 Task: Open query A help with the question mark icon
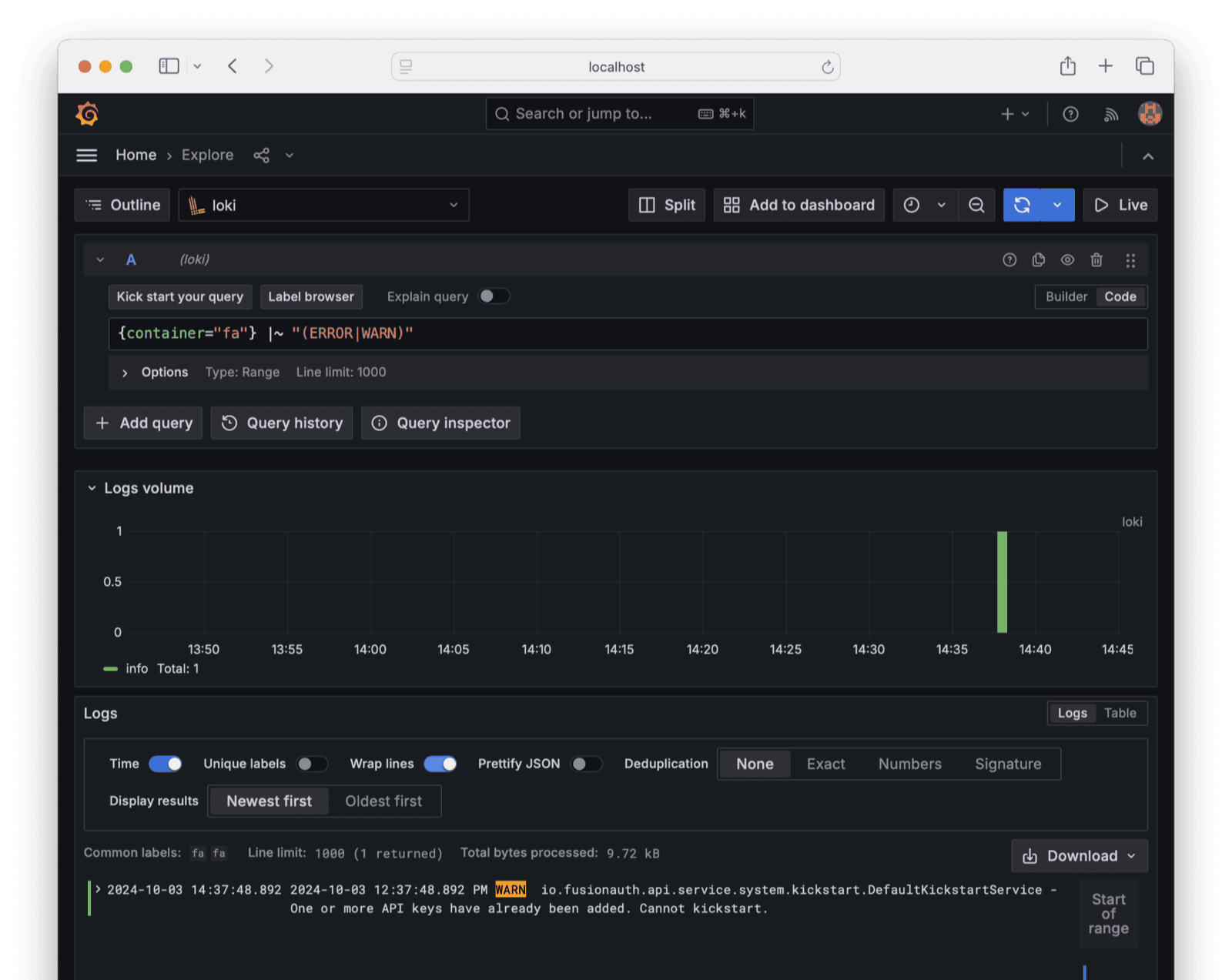[x=1009, y=259]
